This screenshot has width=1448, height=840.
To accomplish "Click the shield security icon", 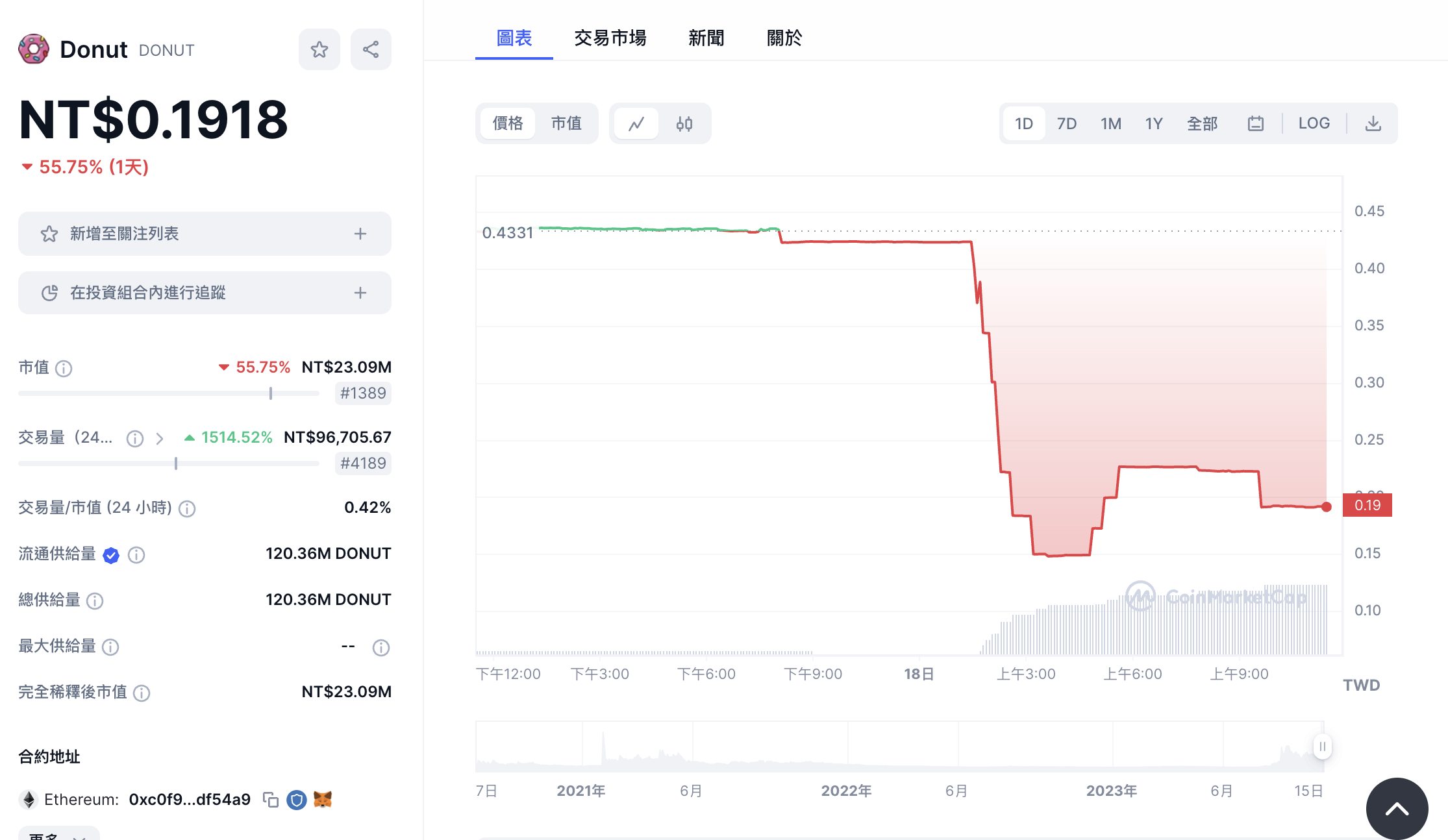I will click(297, 800).
